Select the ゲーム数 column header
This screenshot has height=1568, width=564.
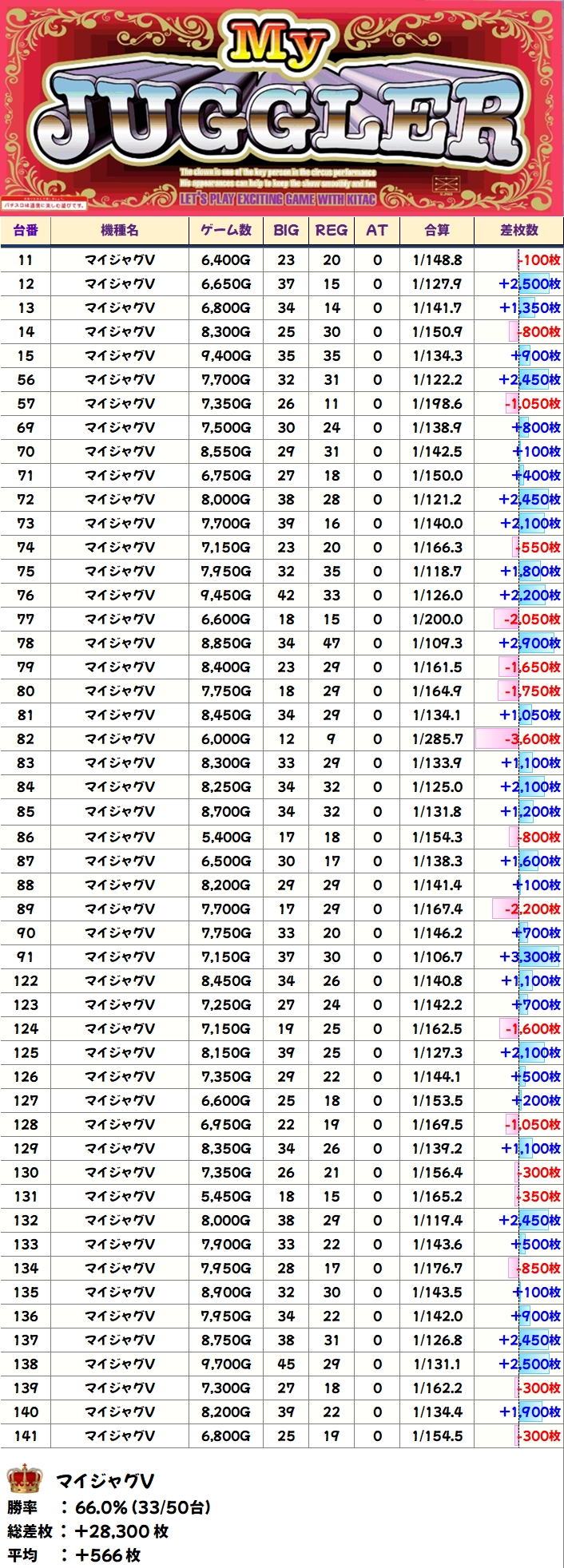point(225,231)
